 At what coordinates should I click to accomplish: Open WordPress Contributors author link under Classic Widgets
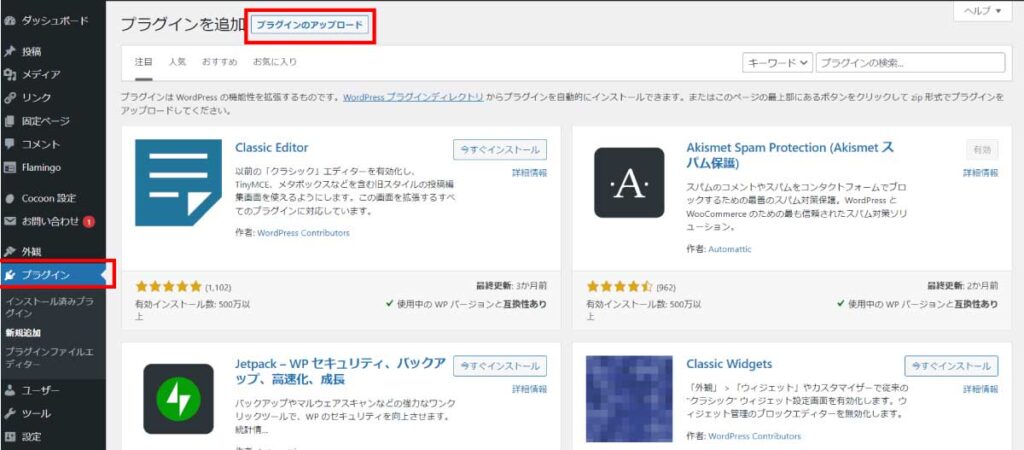click(754, 436)
